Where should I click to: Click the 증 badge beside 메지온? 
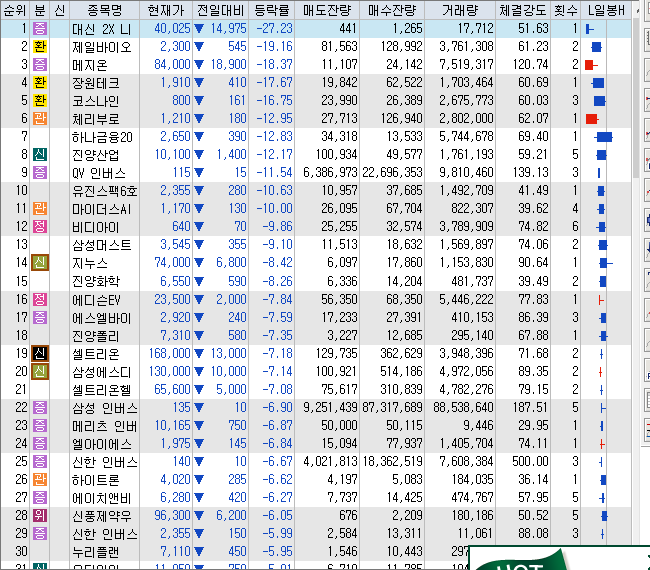click(40, 65)
